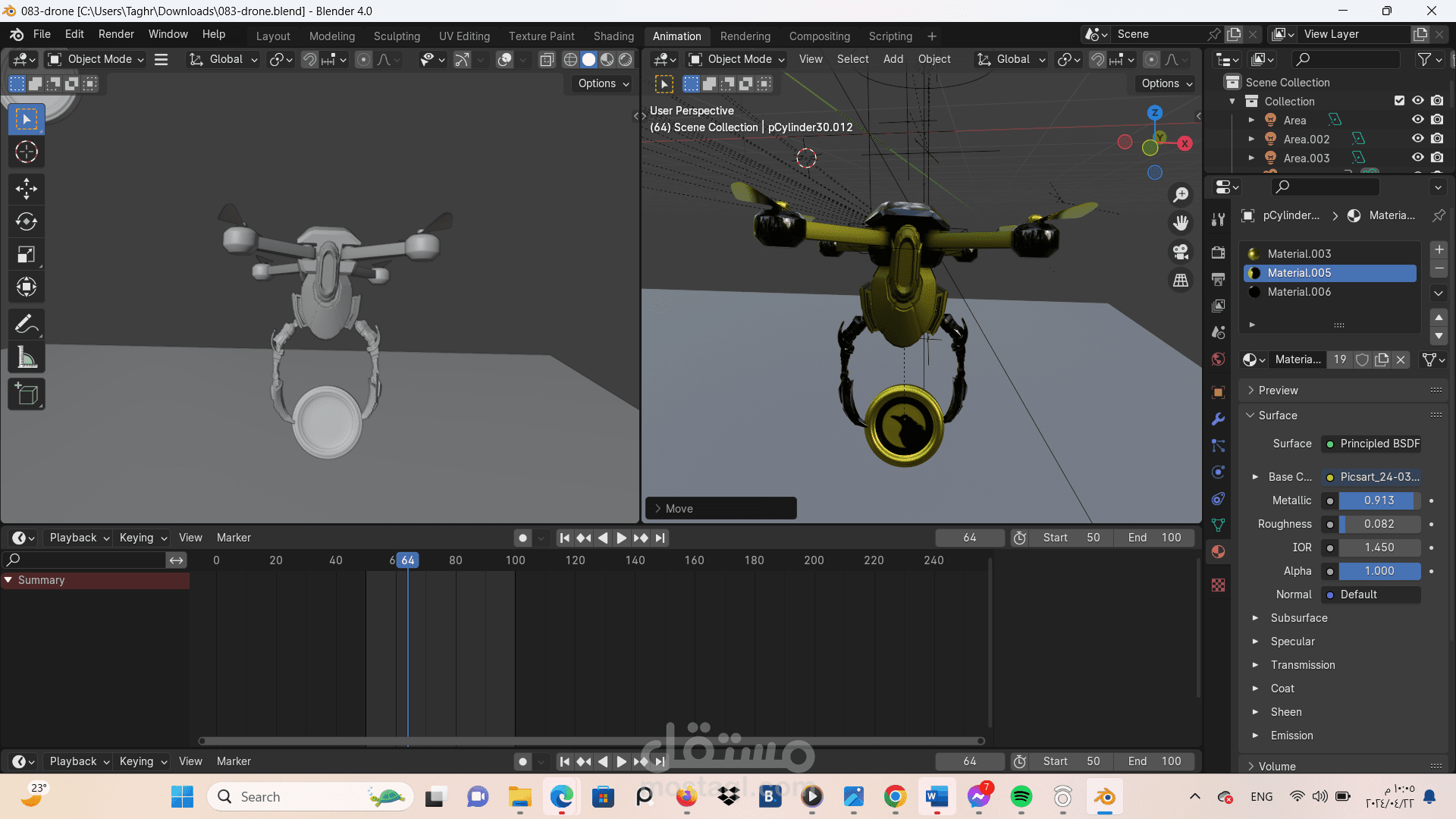1456x819 pixels.
Task: Expand the Preview panel
Action: [1278, 391]
